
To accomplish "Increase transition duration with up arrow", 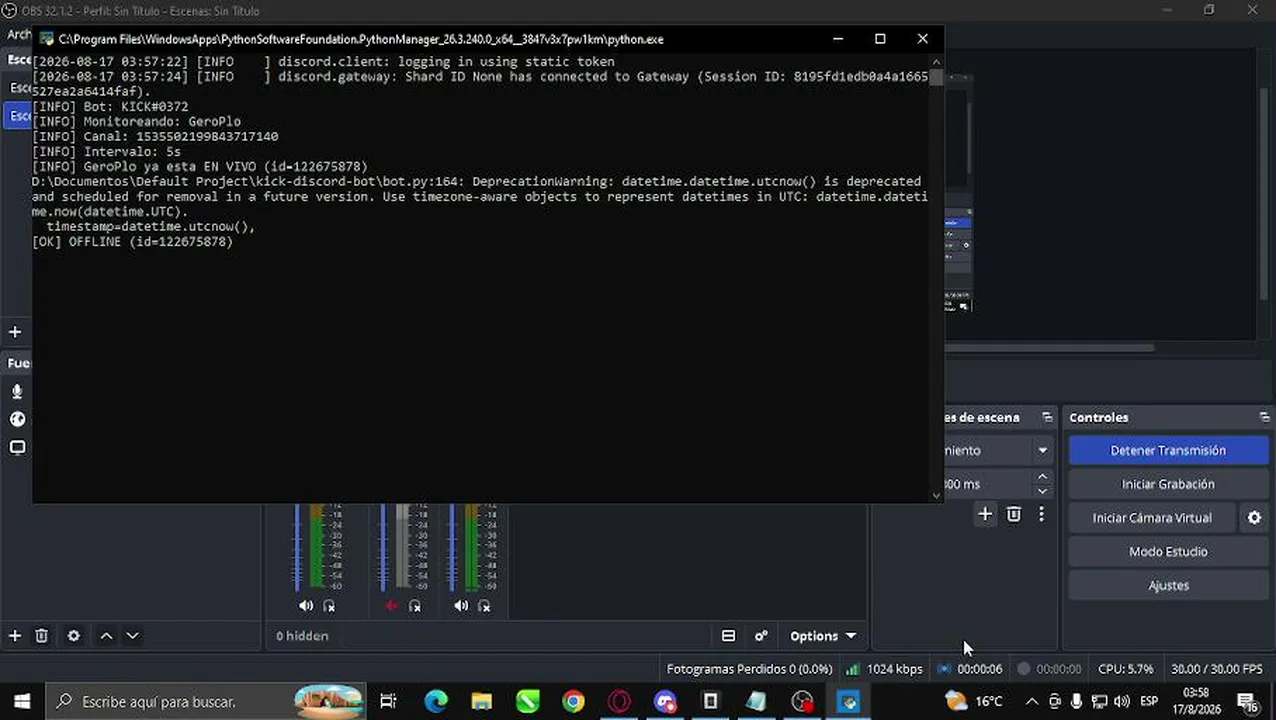I will click(1042, 477).
